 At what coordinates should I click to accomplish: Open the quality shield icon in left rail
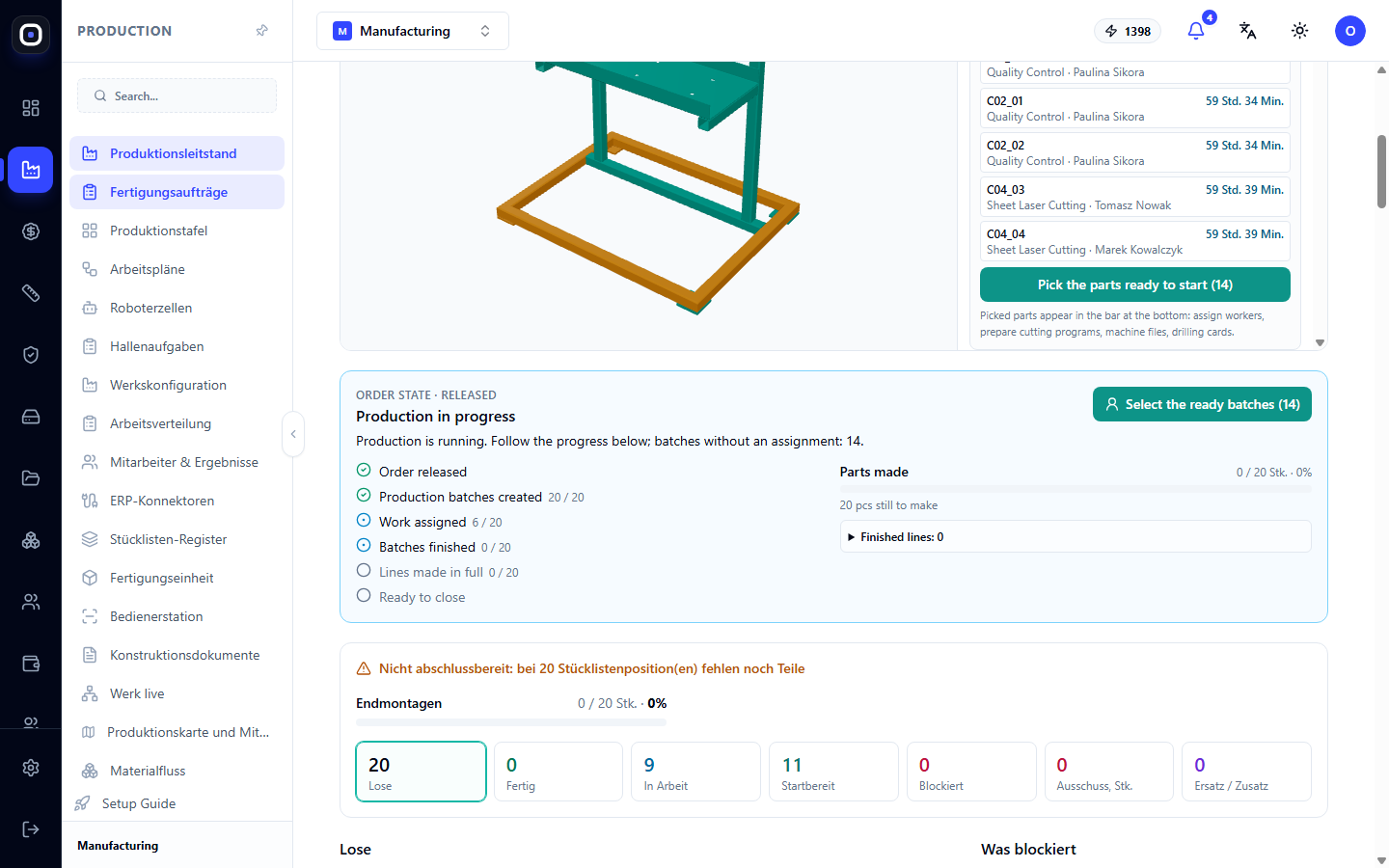pyautogui.click(x=31, y=355)
